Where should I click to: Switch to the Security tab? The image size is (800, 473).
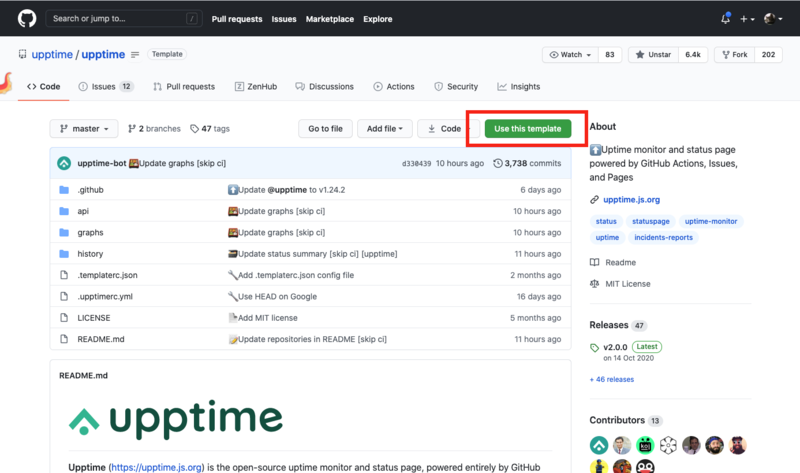tap(456, 87)
